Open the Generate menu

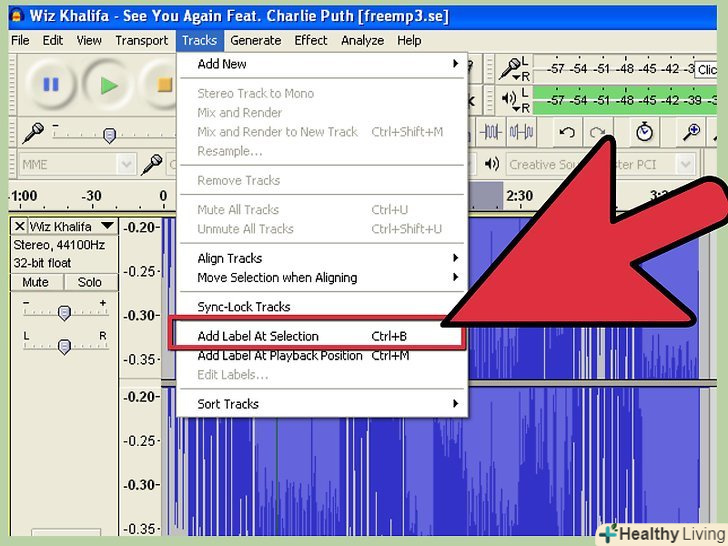[255, 41]
